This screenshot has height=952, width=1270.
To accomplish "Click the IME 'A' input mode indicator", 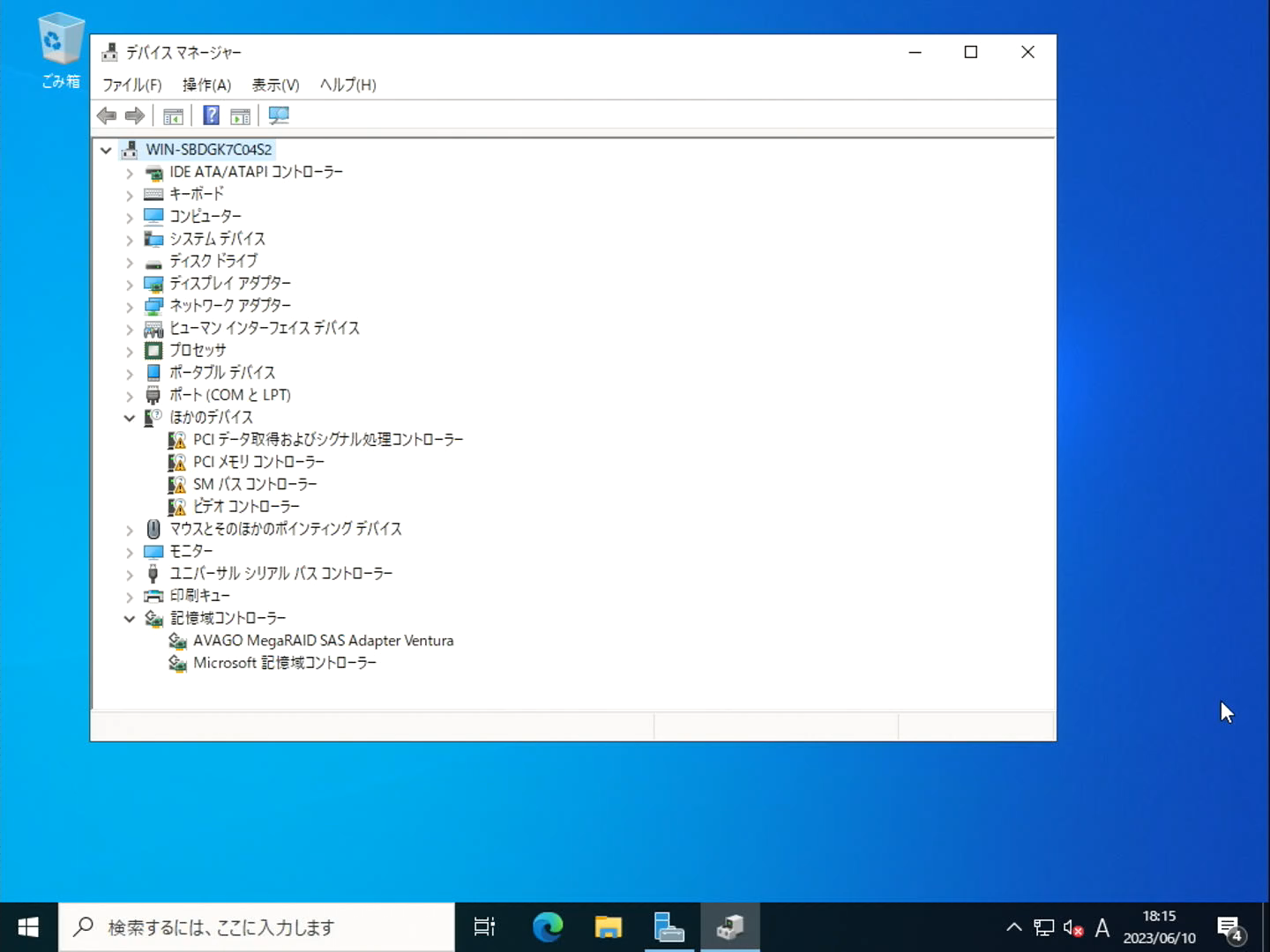I will [x=1102, y=927].
